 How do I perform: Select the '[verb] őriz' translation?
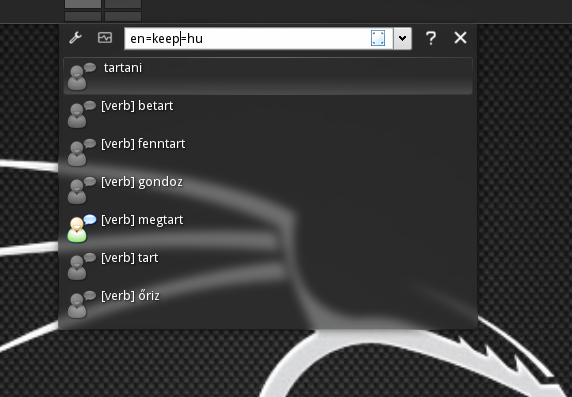point(268,304)
